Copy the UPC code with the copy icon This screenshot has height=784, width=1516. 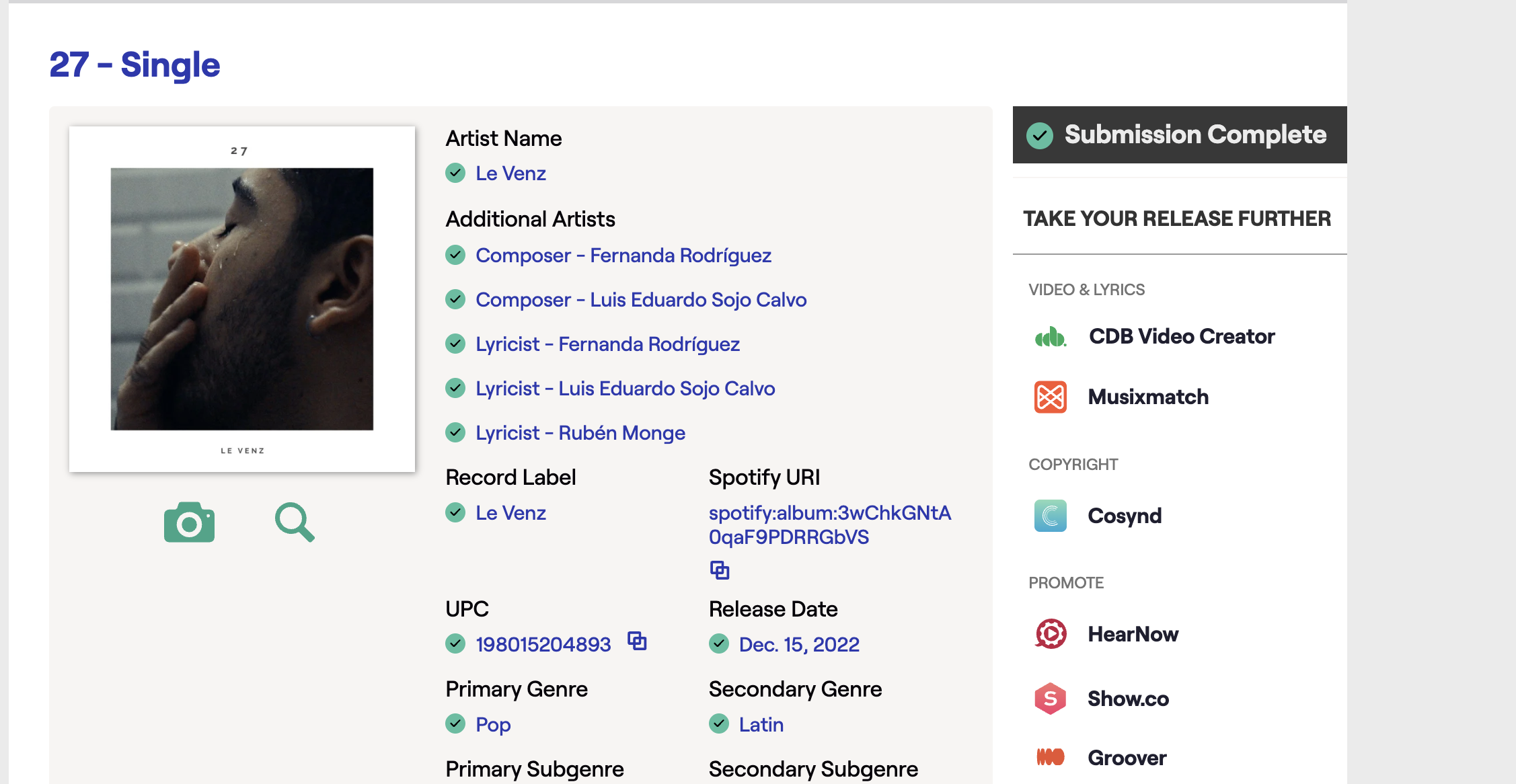(x=637, y=641)
